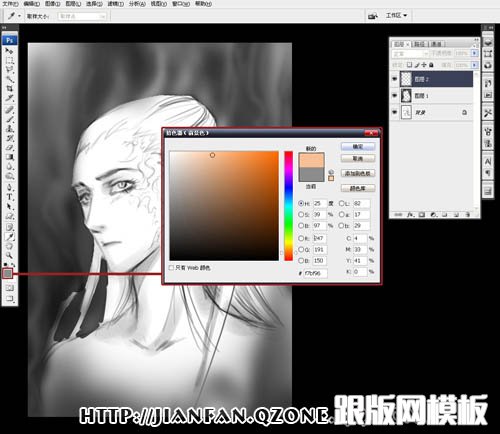Screen dimensions: 500x434
Task: Hide the top layer via eye icon
Action: pyautogui.click(x=395, y=79)
